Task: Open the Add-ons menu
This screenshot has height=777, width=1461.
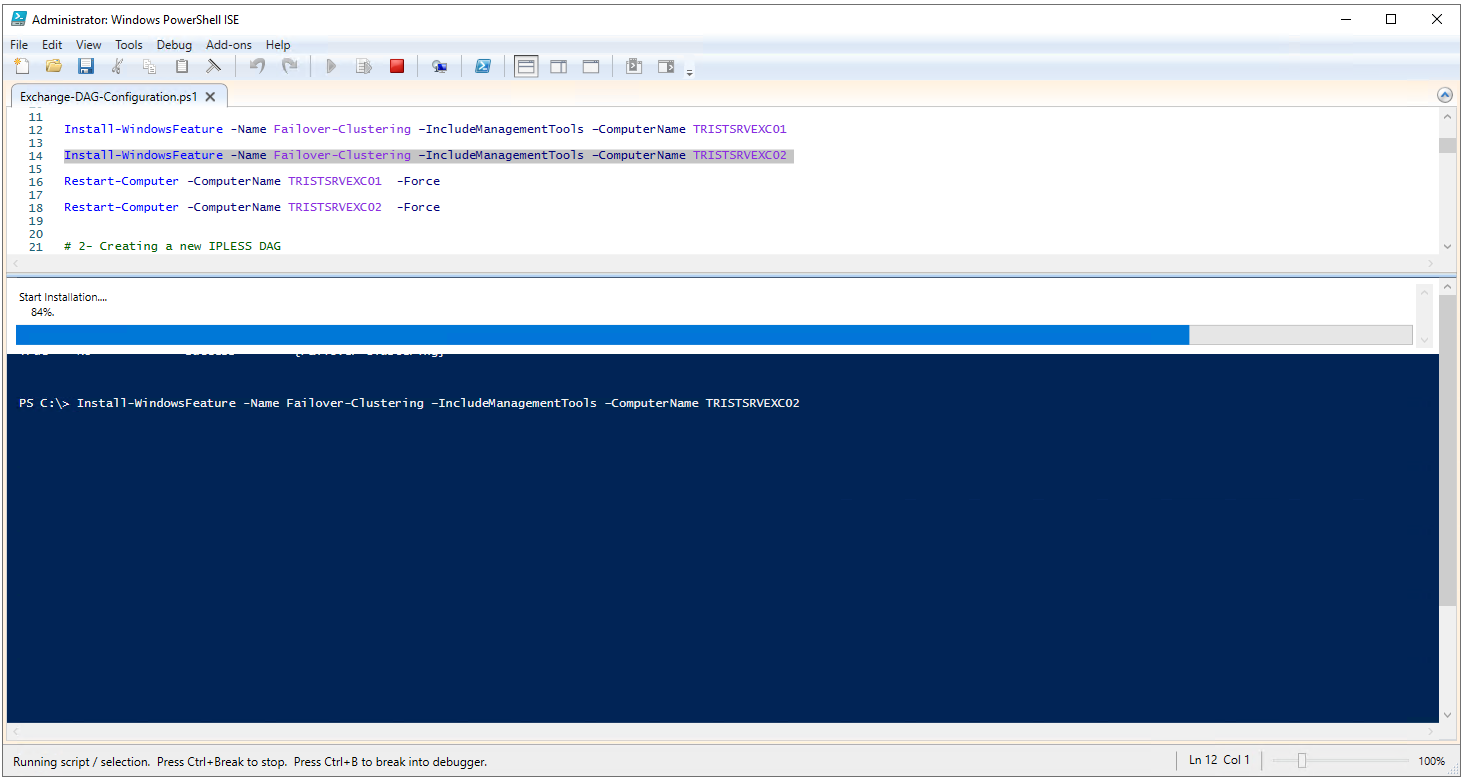Action: 229,45
